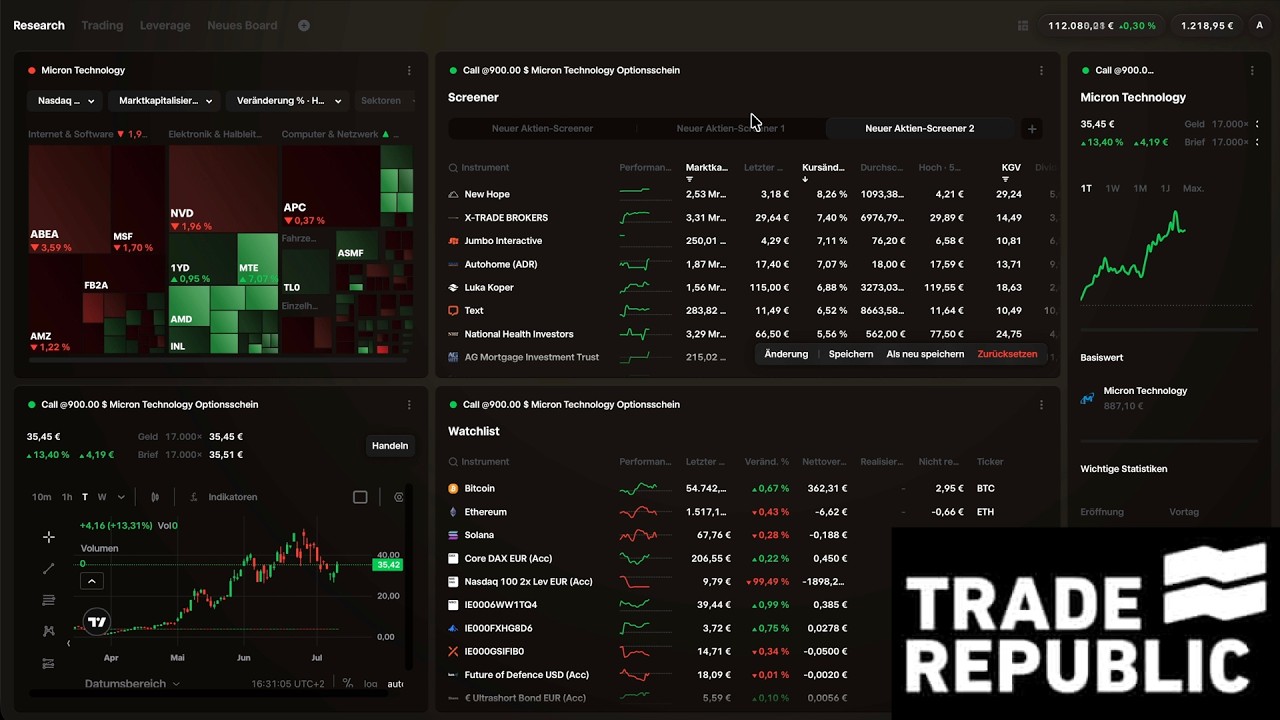Open the Research board tab

[x=39, y=25]
